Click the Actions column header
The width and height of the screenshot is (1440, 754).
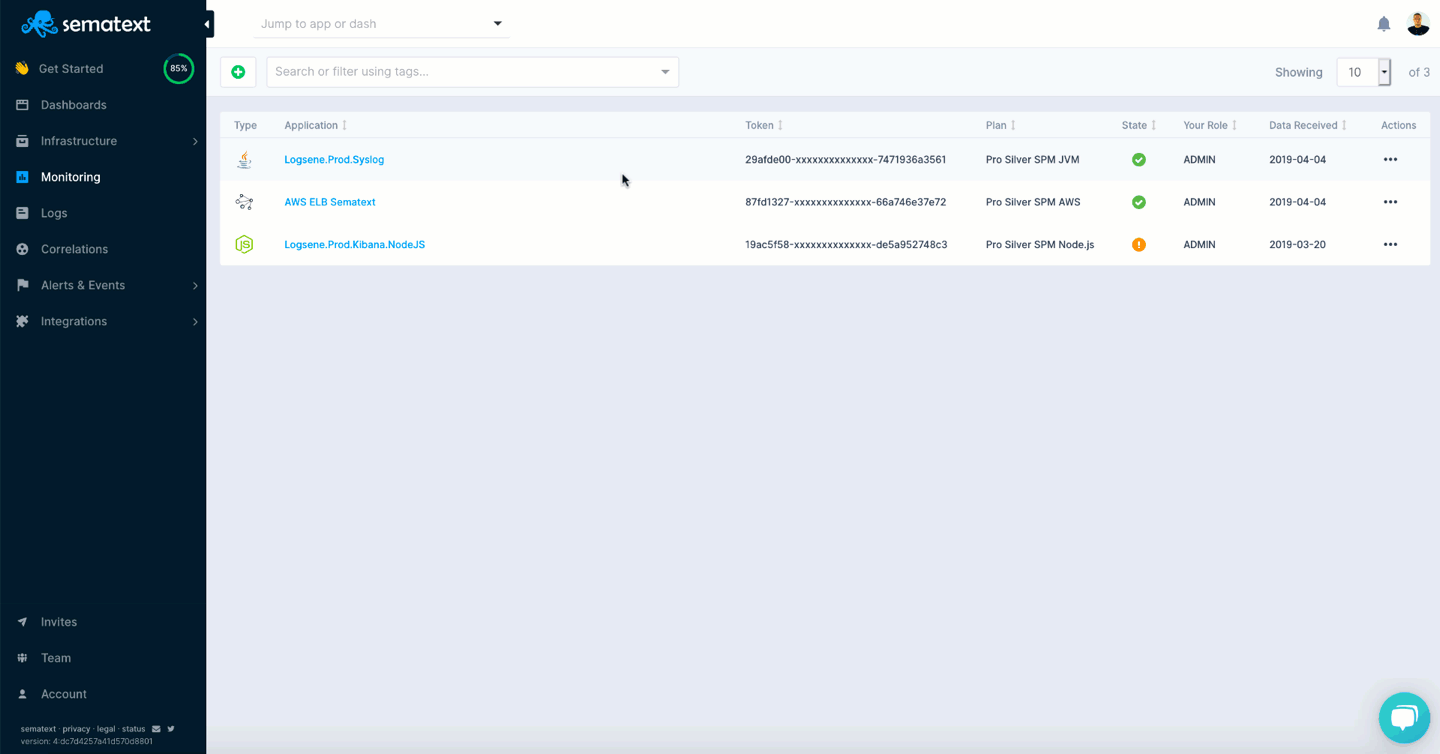click(1398, 125)
